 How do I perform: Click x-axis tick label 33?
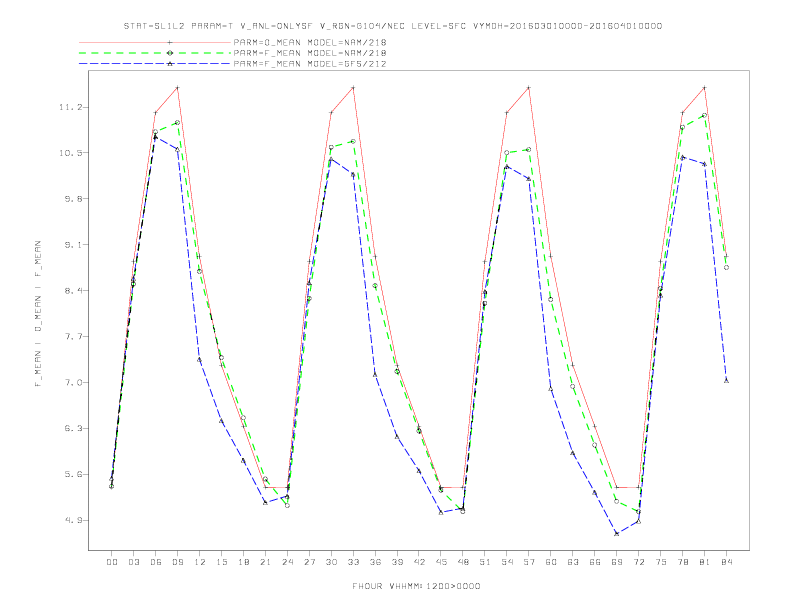[x=353, y=562]
